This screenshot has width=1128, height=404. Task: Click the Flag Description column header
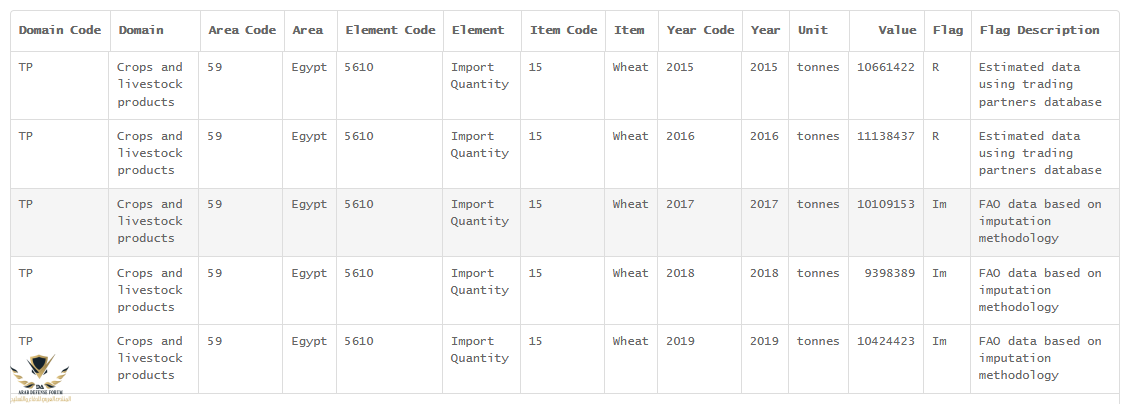[1040, 30]
